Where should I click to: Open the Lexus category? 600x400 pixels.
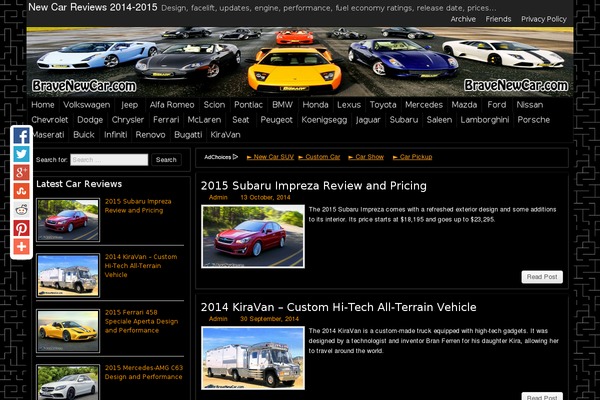point(349,105)
